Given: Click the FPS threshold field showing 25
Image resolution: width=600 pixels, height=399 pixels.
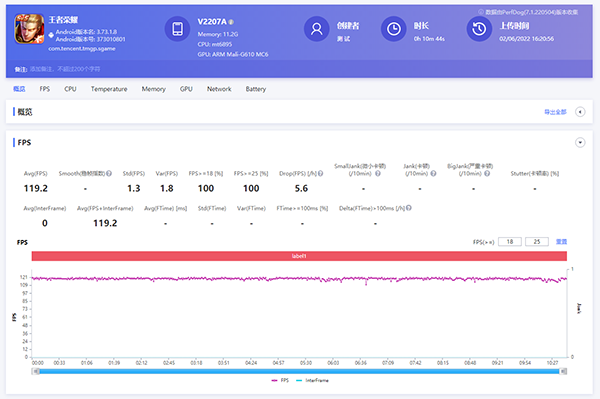Looking at the screenshot, I should pos(537,242).
